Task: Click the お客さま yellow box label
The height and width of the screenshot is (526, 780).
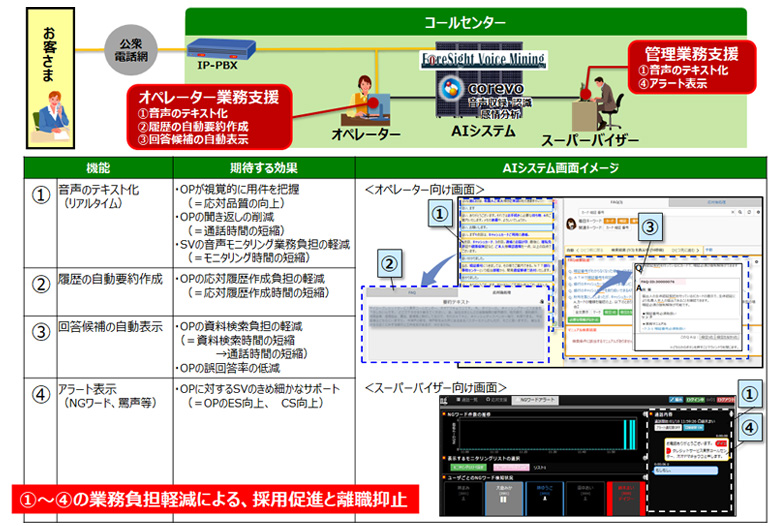Action: 49,55
